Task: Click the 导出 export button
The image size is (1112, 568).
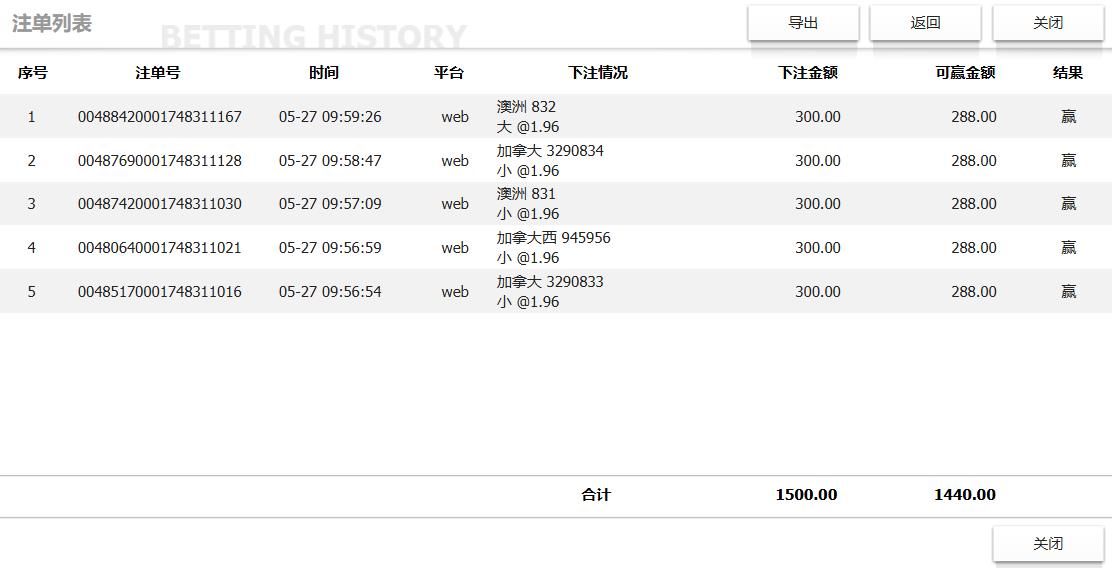Action: point(803,23)
